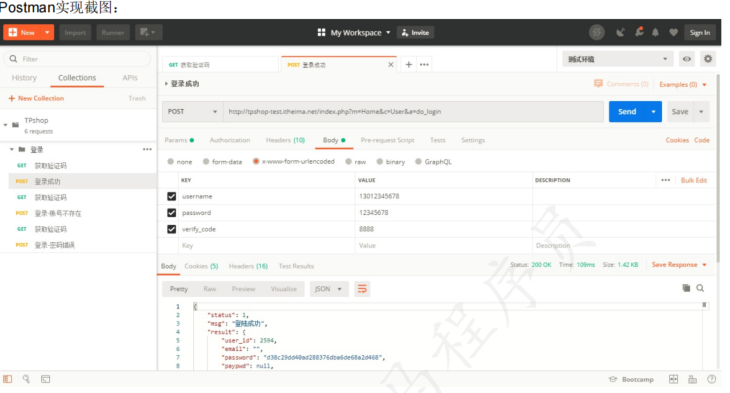
Task: Select the GraphQL body type
Action: point(418,162)
